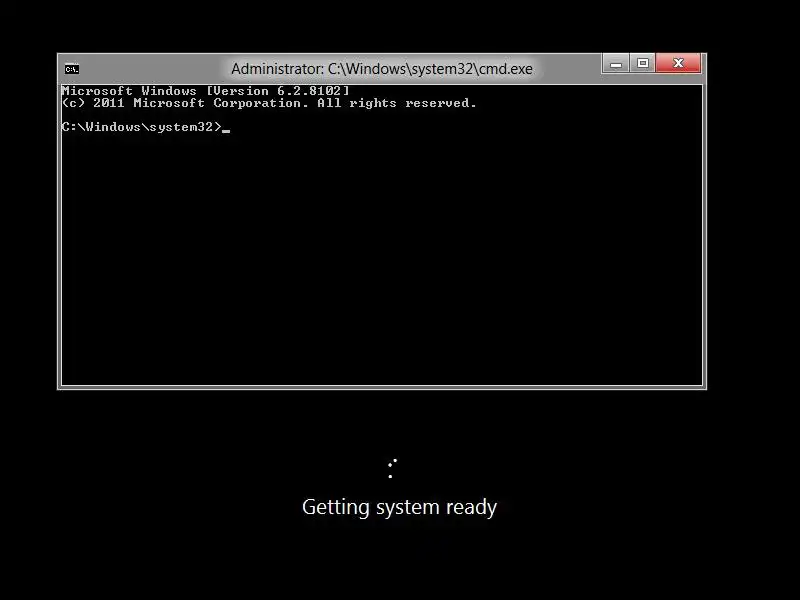This screenshot has height=600, width=800.
Task: Click the spinning dots loading indicator
Action: pos(392,468)
